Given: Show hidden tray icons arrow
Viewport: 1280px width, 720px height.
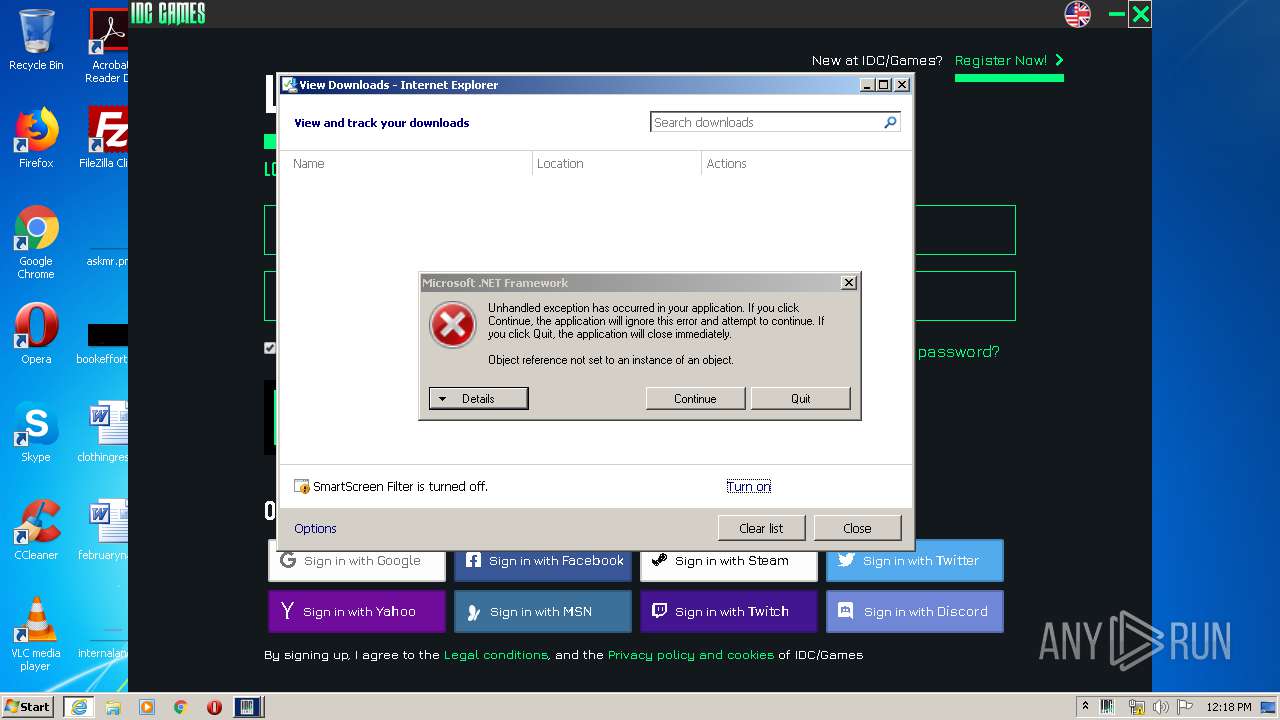Looking at the screenshot, I should click(1085, 706).
